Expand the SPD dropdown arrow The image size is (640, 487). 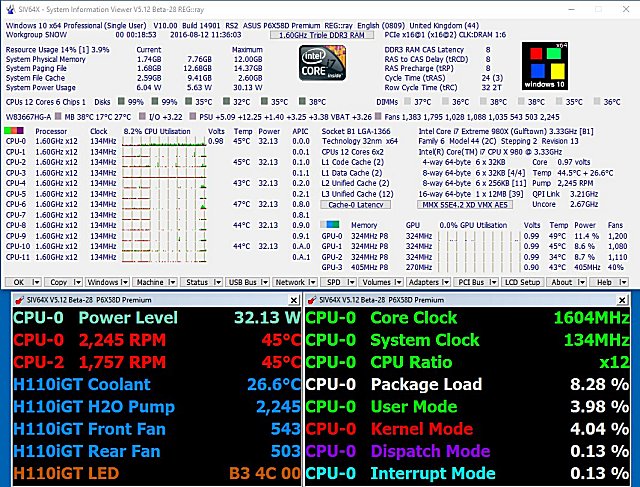351,282
